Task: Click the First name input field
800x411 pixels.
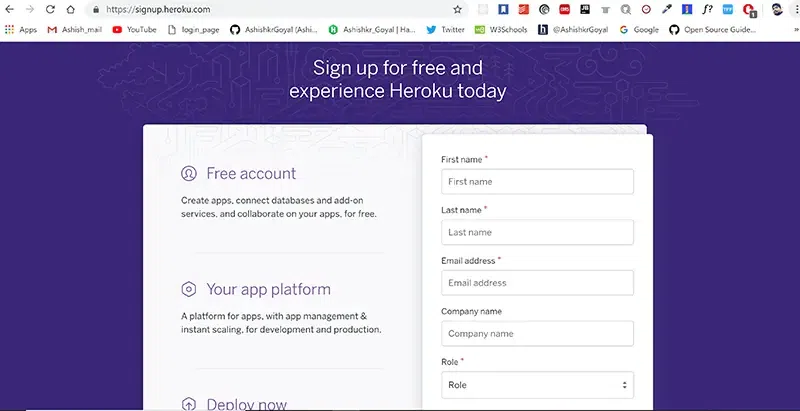Action: (537, 182)
